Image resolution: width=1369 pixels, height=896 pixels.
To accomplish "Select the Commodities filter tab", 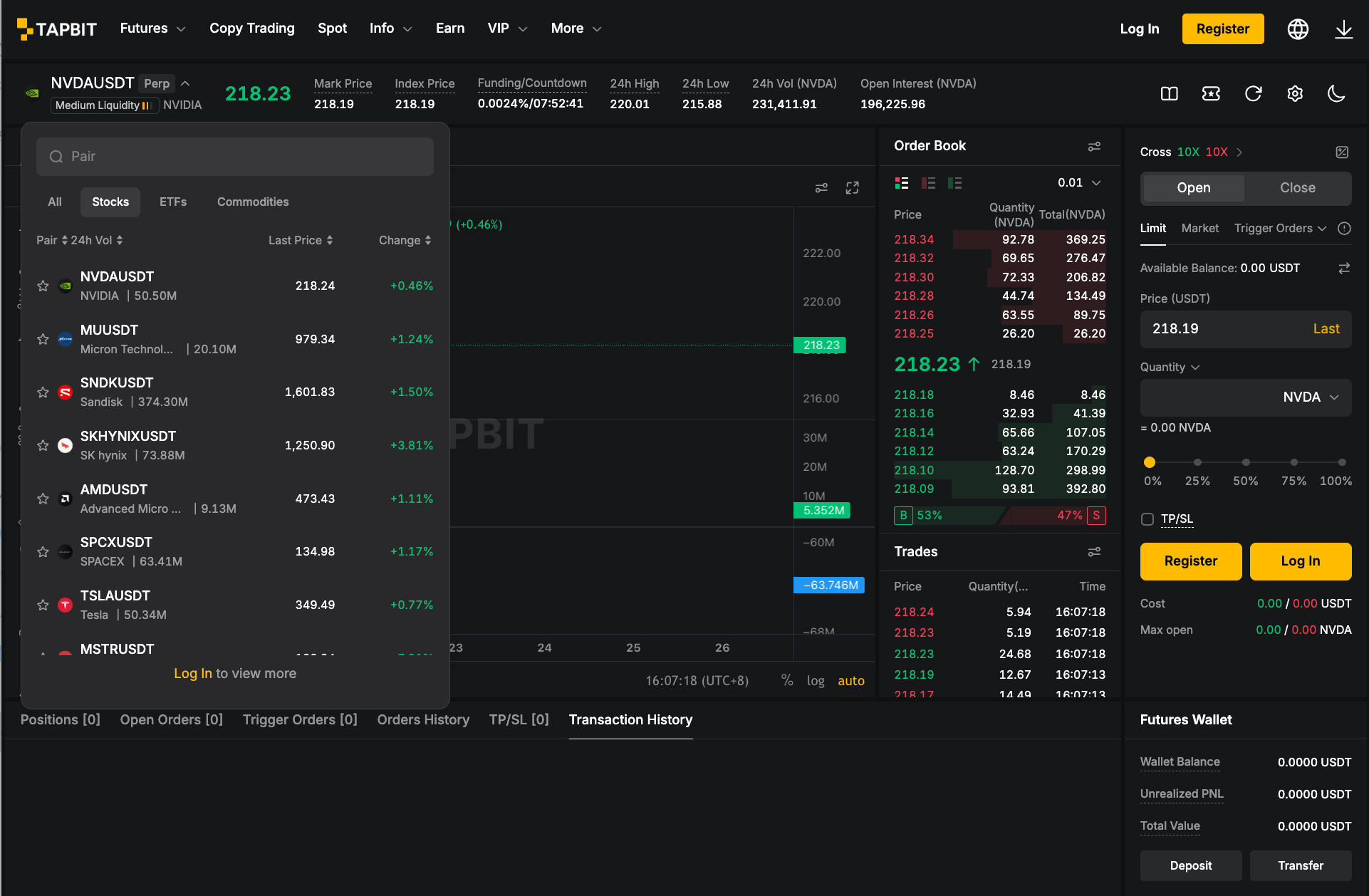I will (x=253, y=202).
